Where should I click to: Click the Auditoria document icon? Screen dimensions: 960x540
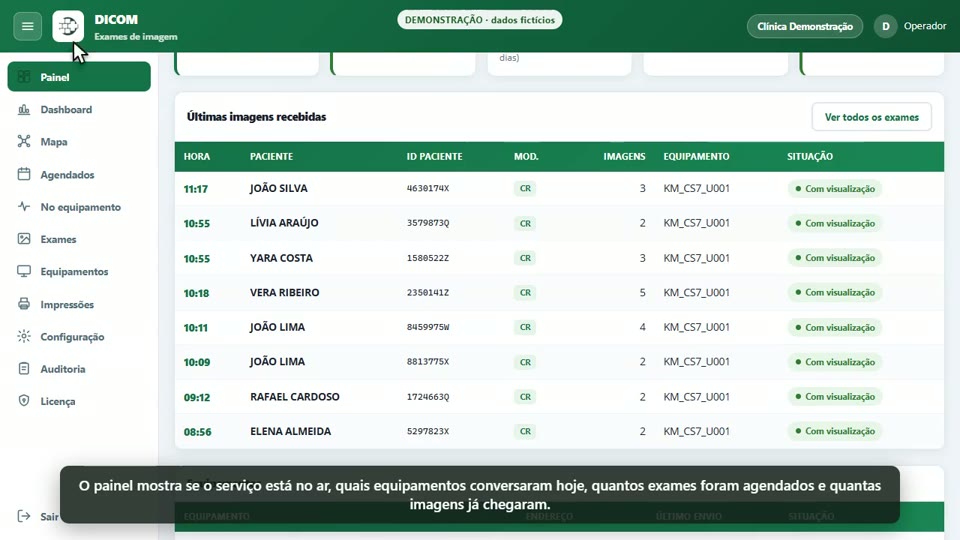tap(24, 369)
